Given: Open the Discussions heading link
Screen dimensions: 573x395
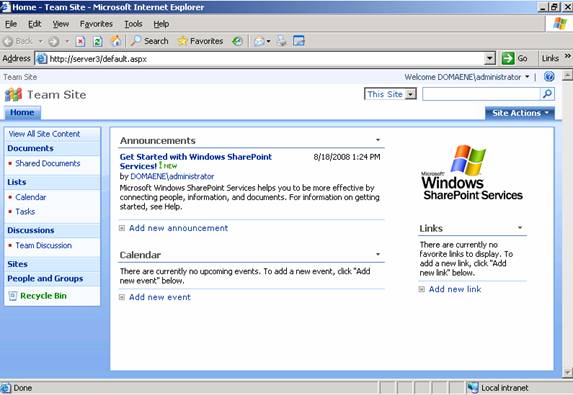Looking at the screenshot, I should pyautogui.click(x=31, y=230).
